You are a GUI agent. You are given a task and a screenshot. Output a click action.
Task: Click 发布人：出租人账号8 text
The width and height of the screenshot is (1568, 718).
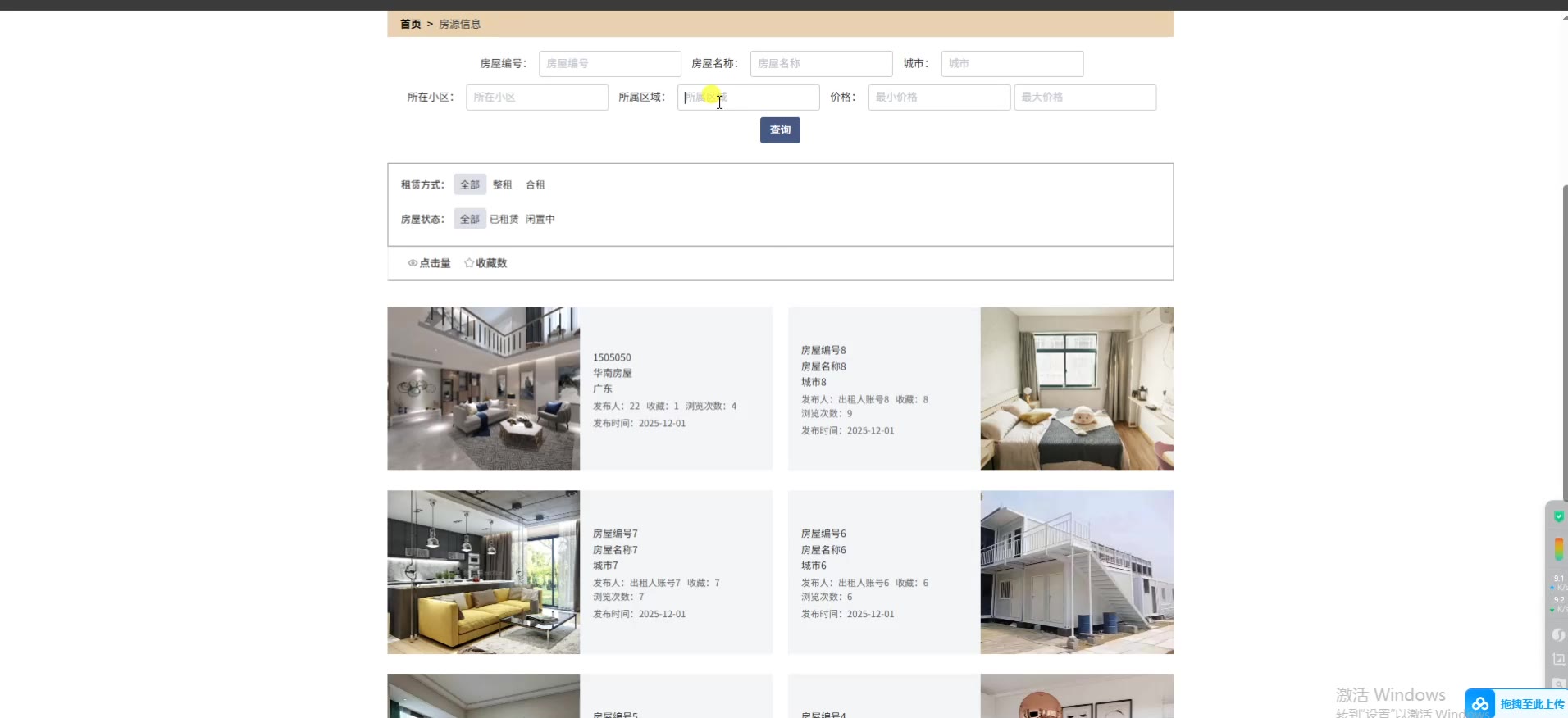(x=846, y=400)
